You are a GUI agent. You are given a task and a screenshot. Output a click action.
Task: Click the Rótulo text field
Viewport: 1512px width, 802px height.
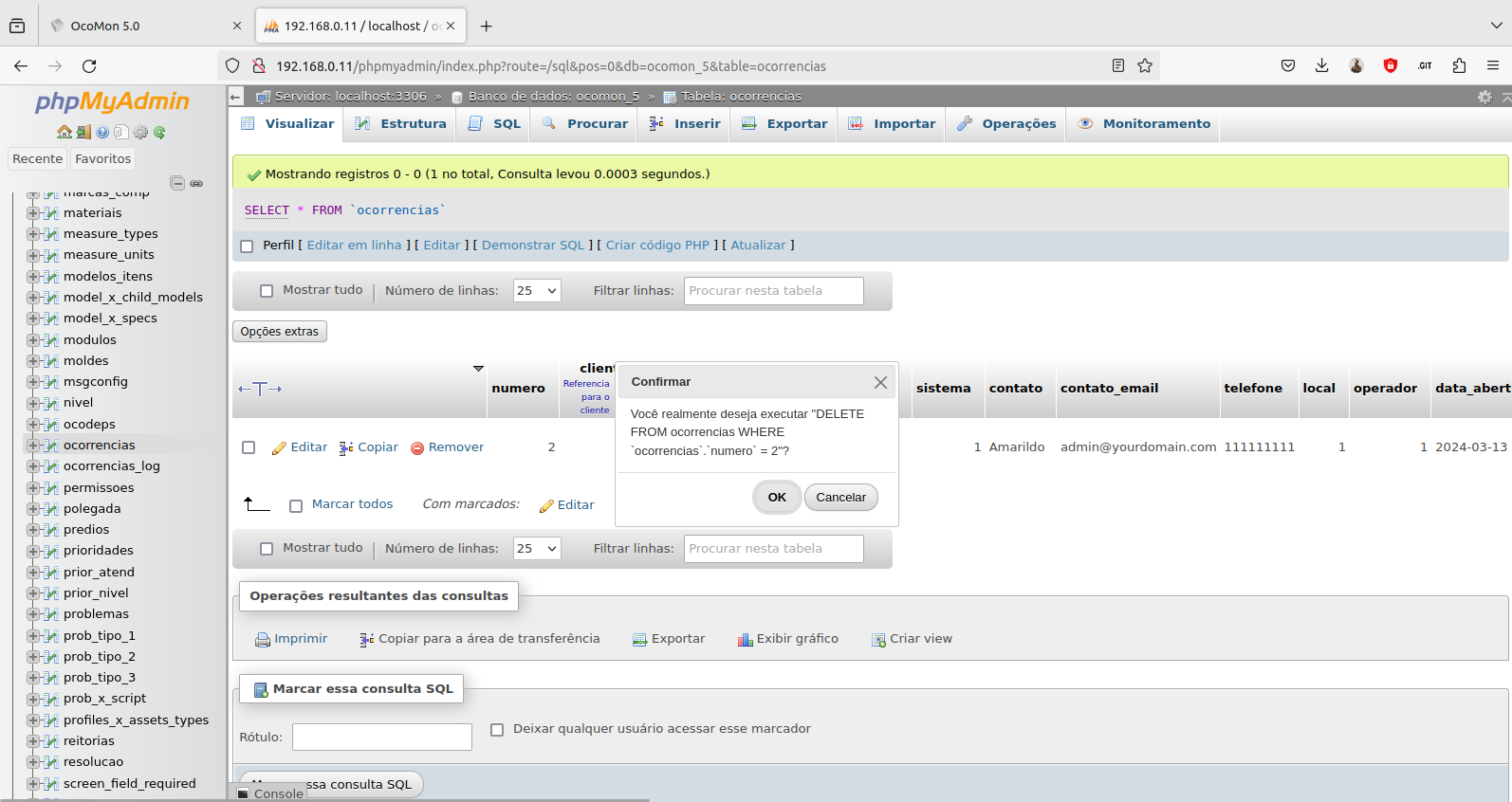tap(382, 738)
